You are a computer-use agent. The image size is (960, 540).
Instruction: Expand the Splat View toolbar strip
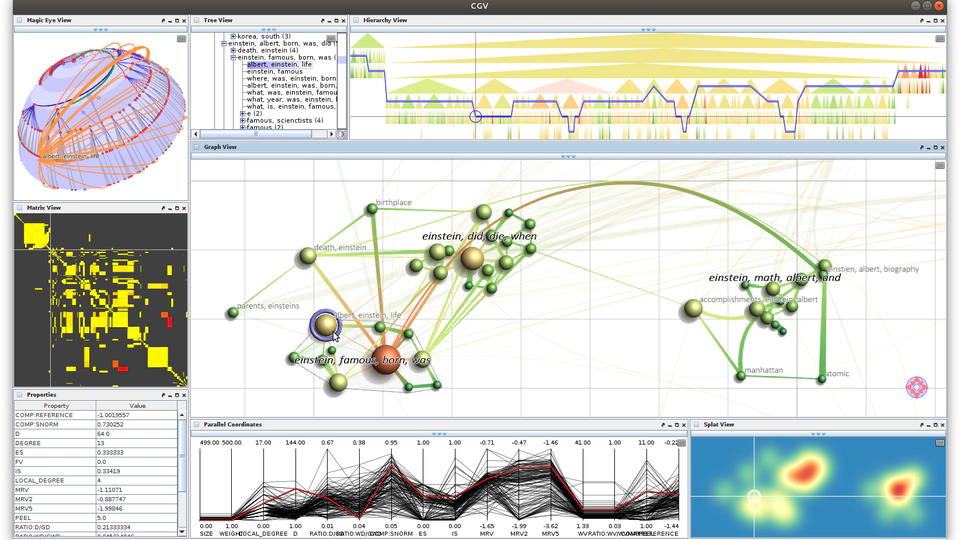pos(818,433)
